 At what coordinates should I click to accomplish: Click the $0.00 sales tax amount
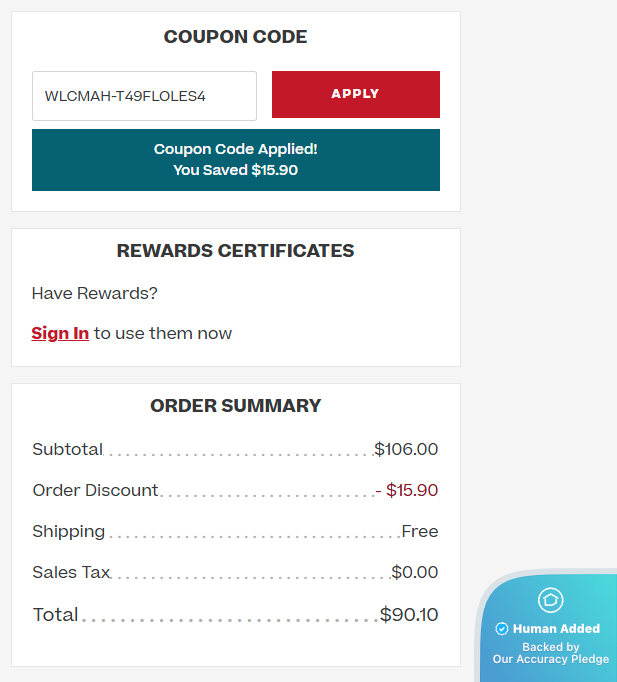[415, 572]
